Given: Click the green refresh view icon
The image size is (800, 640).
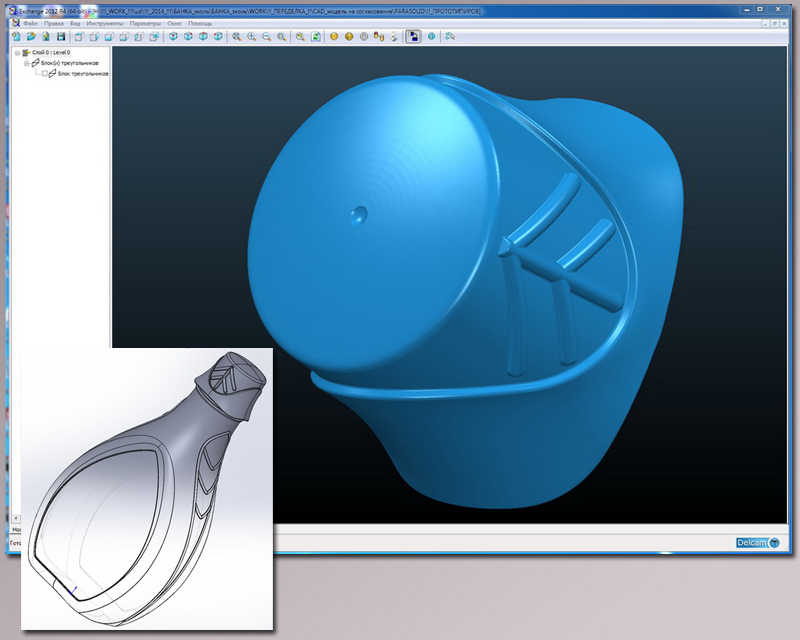Looking at the screenshot, I should click(316, 36).
